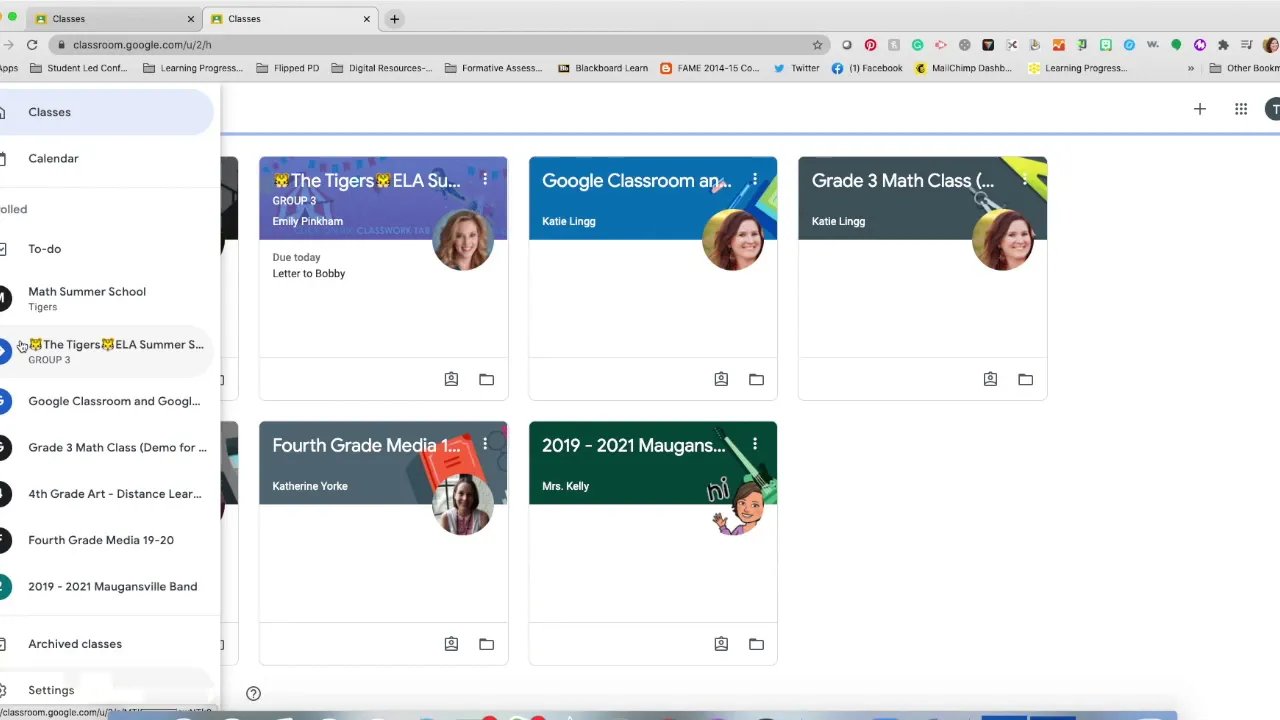Close the first Classes tab

[x=191, y=19]
